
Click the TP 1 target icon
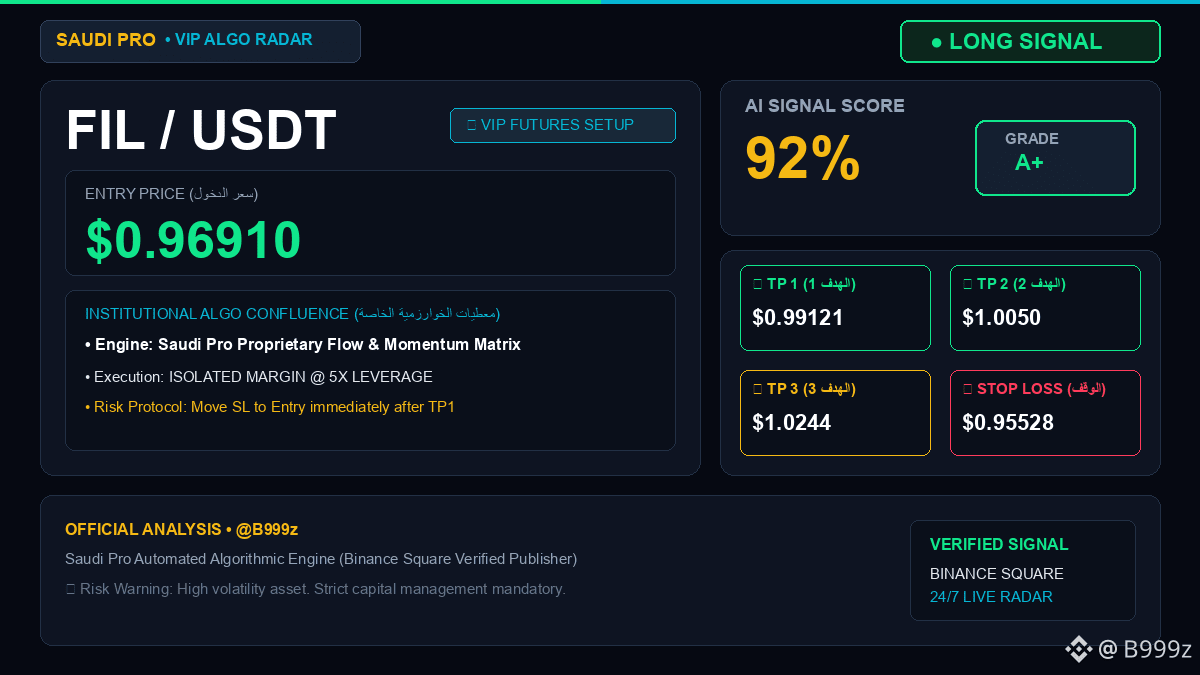point(757,284)
